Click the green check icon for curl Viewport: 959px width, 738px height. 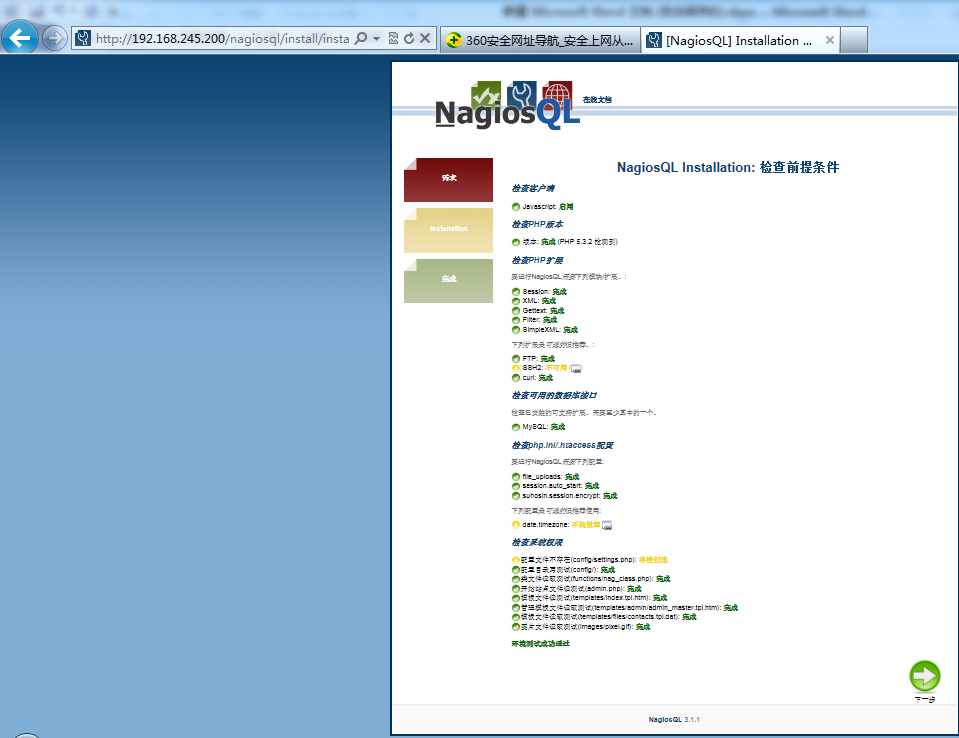coord(516,378)
